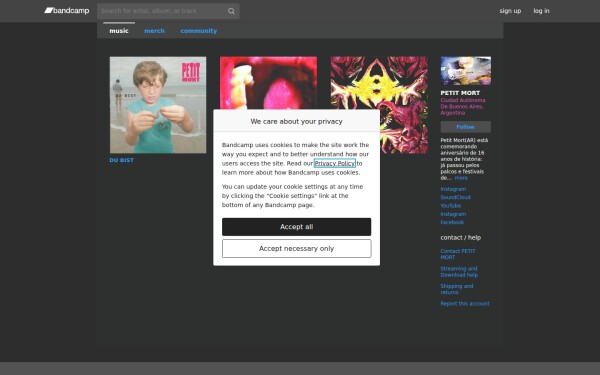Open the second Instagram link above Facebook
Image resolution: width=600 pixels, height=375 pixels.
453,214
